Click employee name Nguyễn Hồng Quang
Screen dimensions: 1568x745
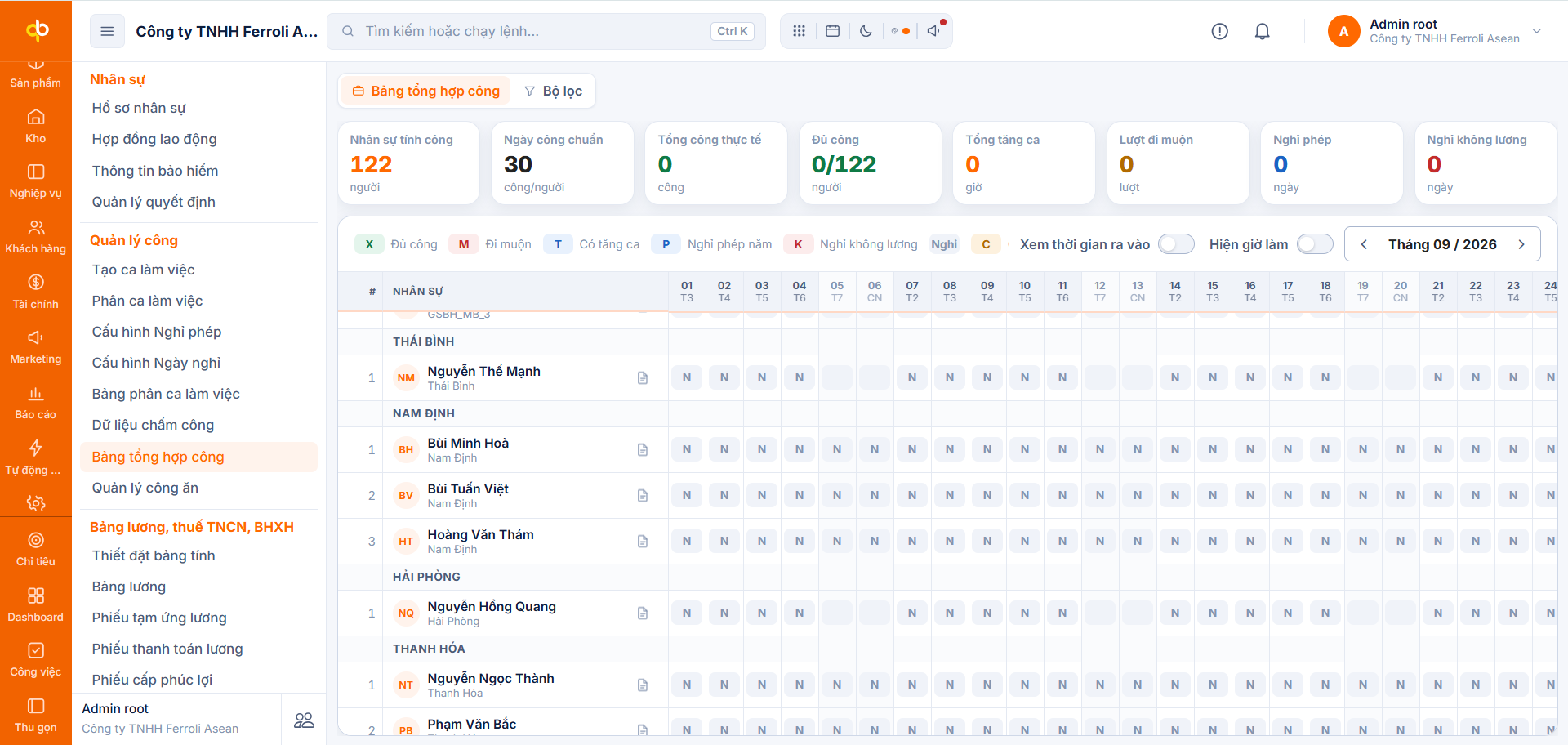(x=492, y=606)
